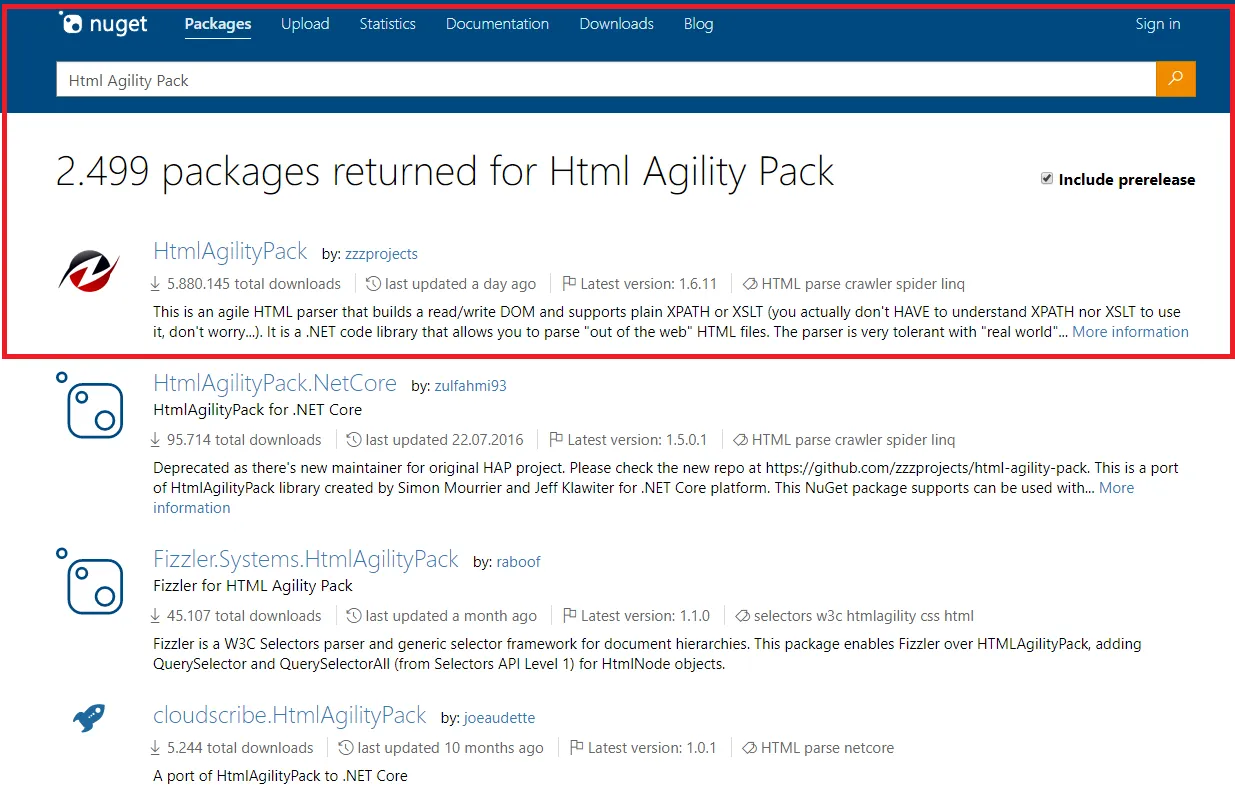Click More information link for HtmlAgilityPack
This screenshot has height=801, width=1235.
tap(1130, 332)
